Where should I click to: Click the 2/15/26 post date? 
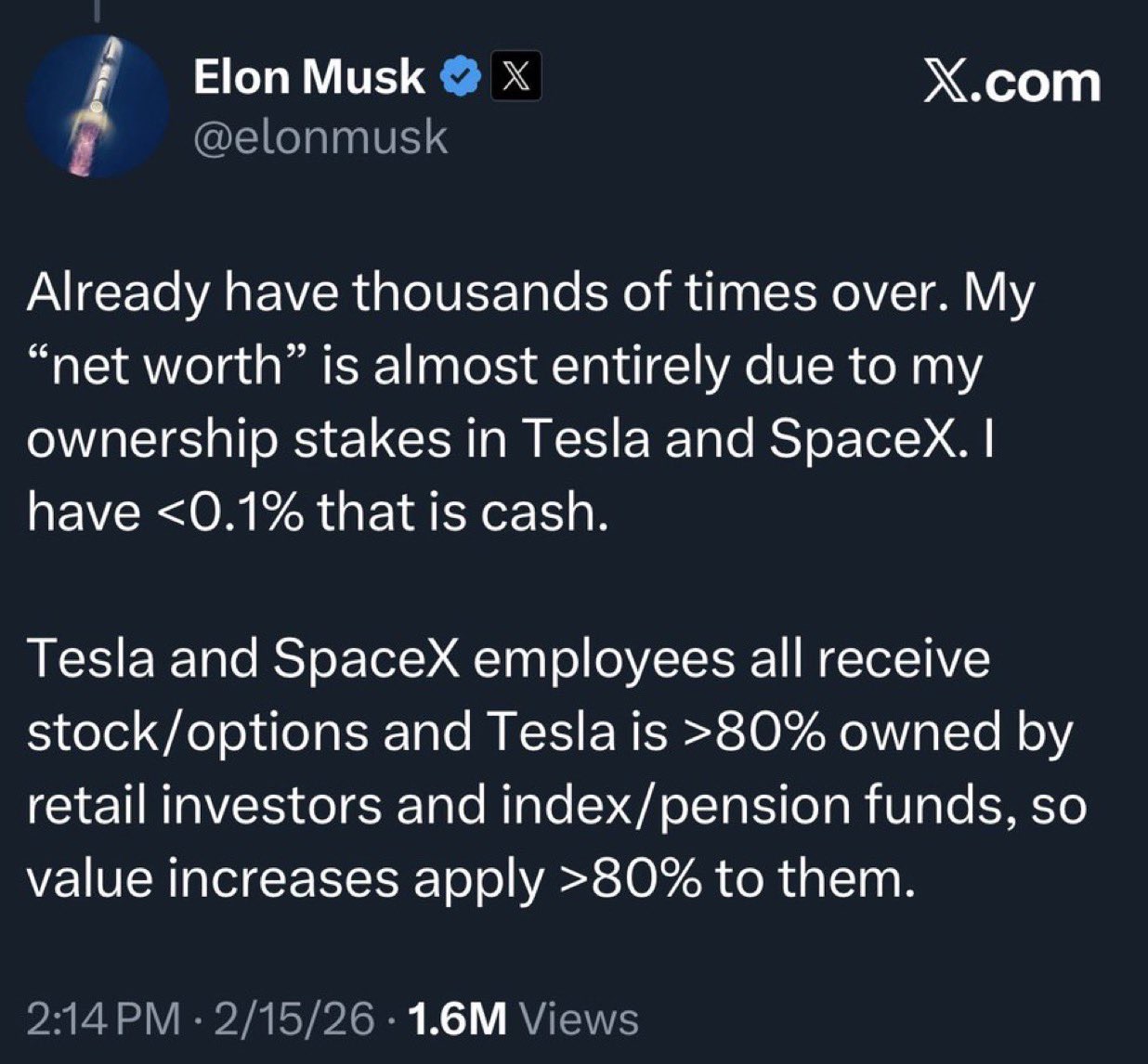pyautogui.click(x=295, y=1019)
